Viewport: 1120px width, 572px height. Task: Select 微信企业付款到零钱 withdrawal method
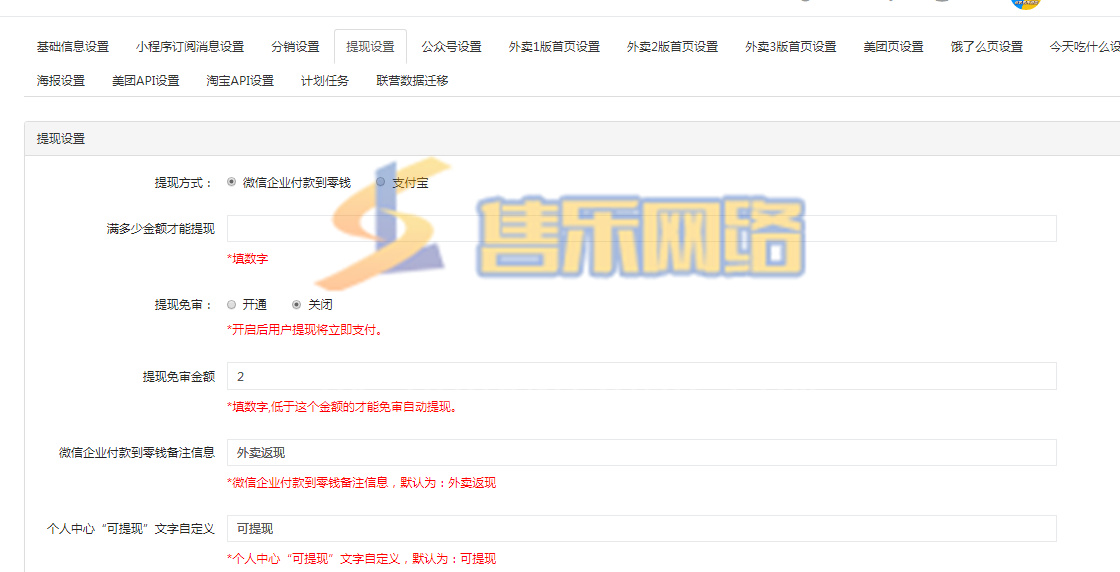point(231,182)
